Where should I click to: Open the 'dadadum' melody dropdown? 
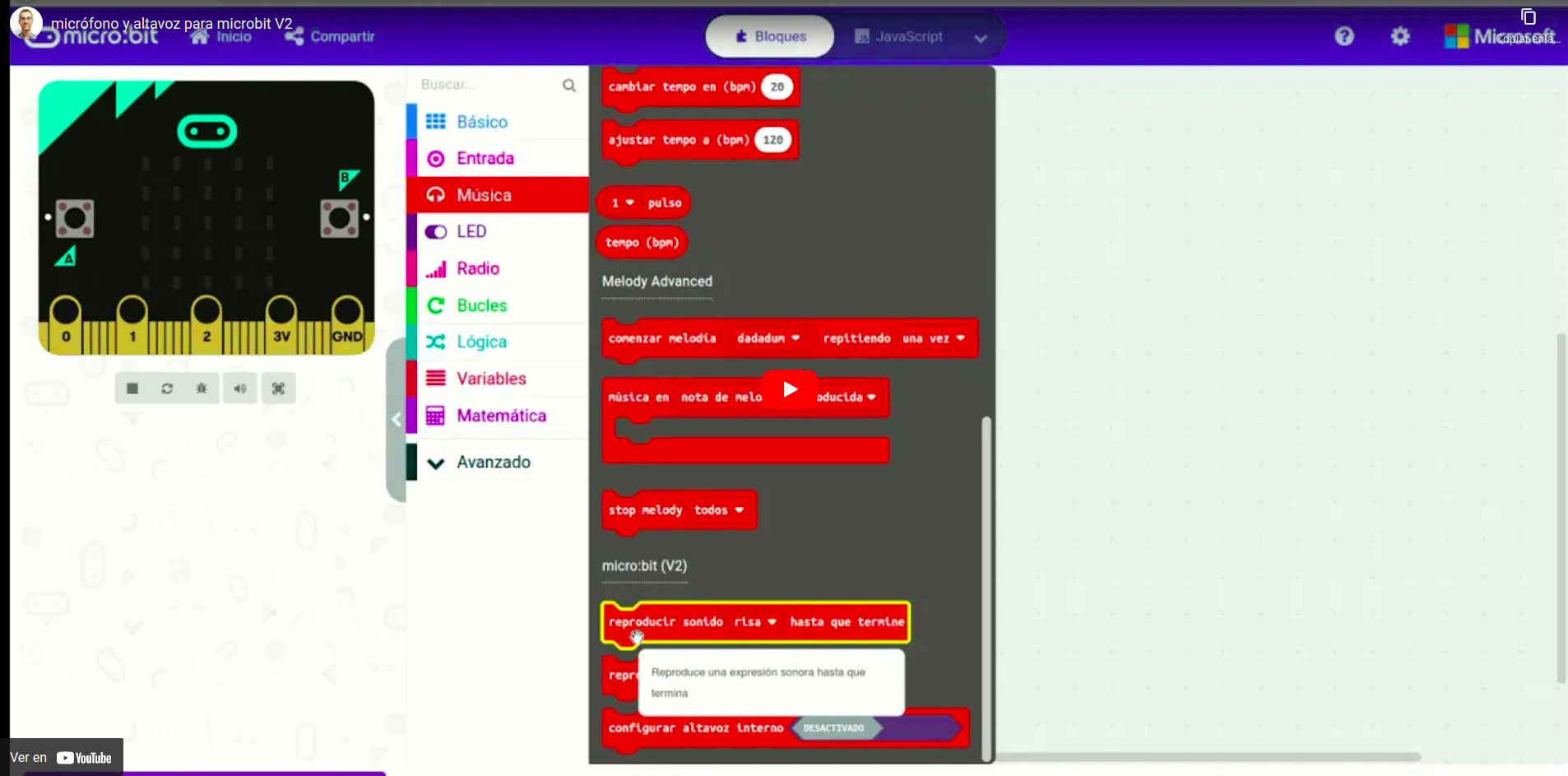pyautogui.click(x=768, y=338)
